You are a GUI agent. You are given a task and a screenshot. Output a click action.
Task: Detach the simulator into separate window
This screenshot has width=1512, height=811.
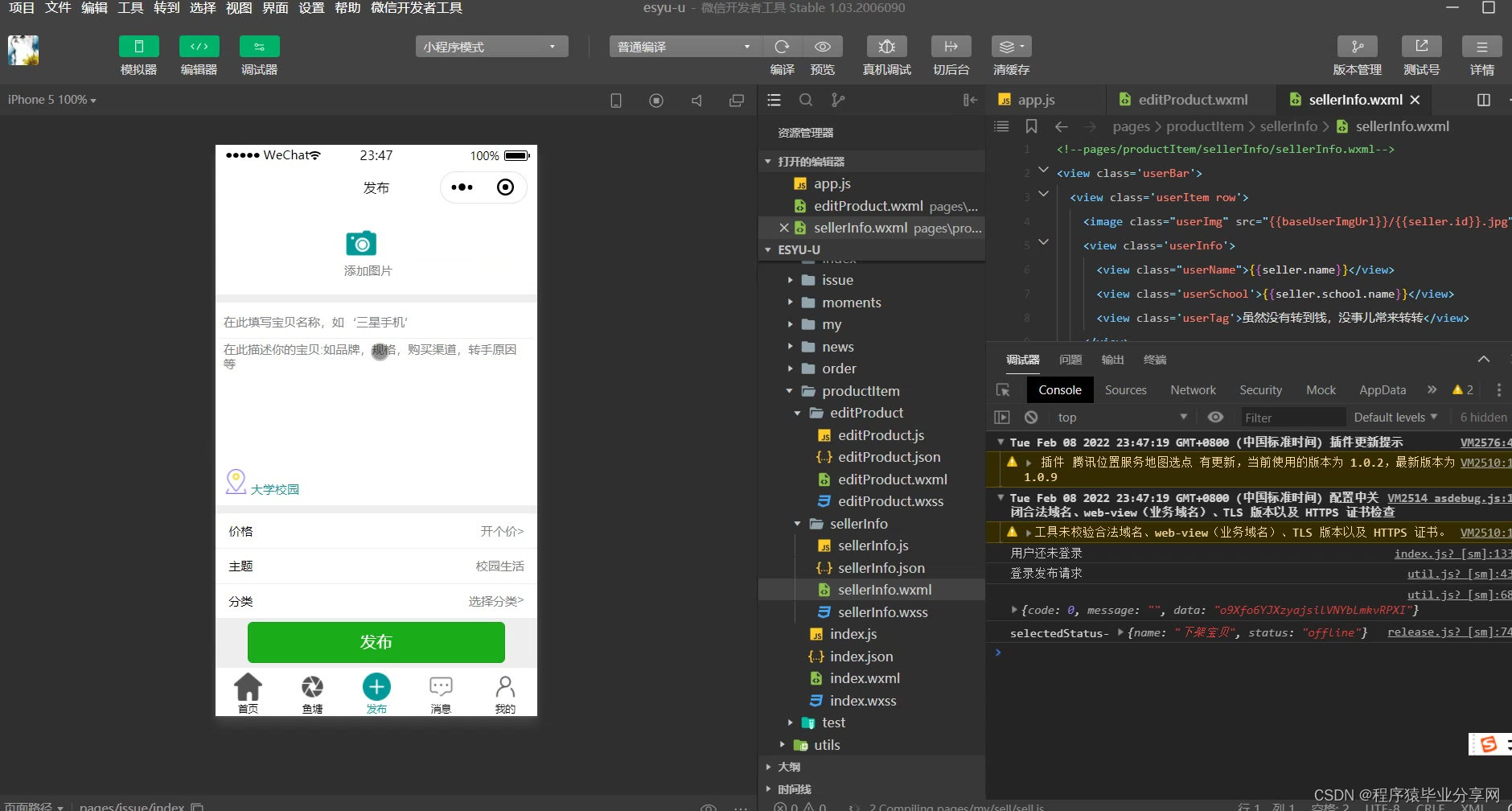(x=737, y=101)
